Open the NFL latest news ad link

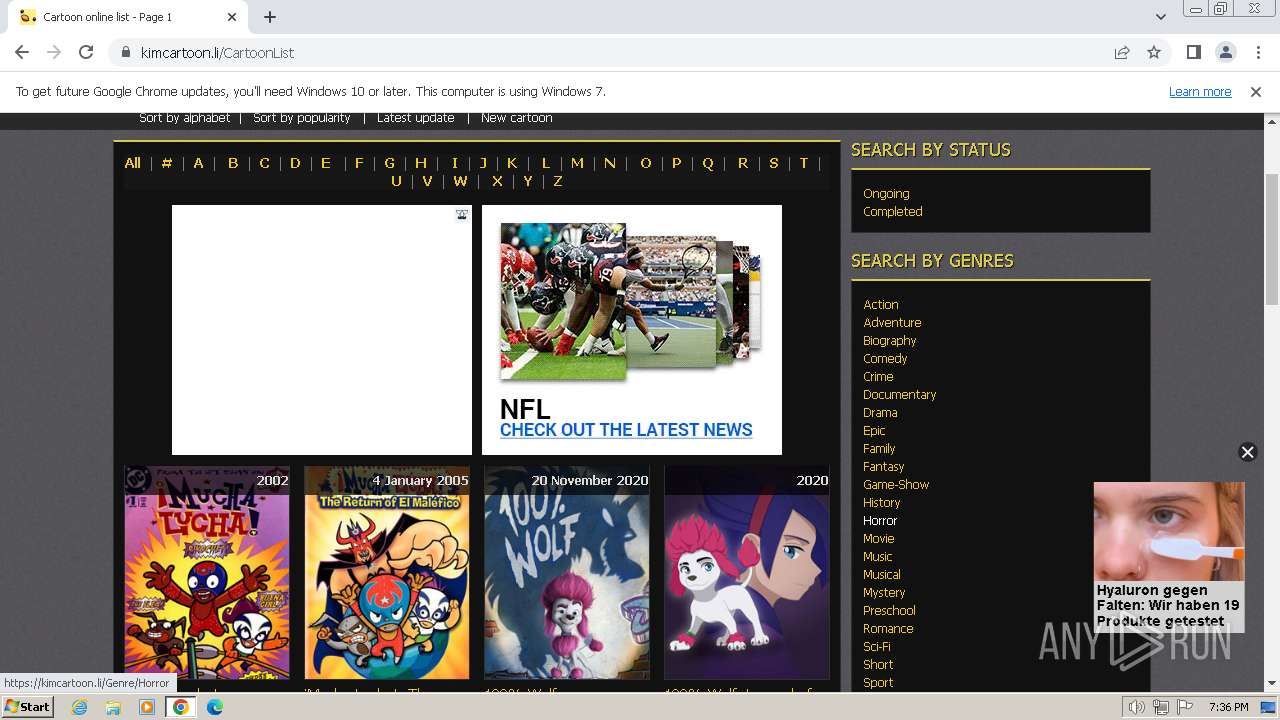click(626, 430)
